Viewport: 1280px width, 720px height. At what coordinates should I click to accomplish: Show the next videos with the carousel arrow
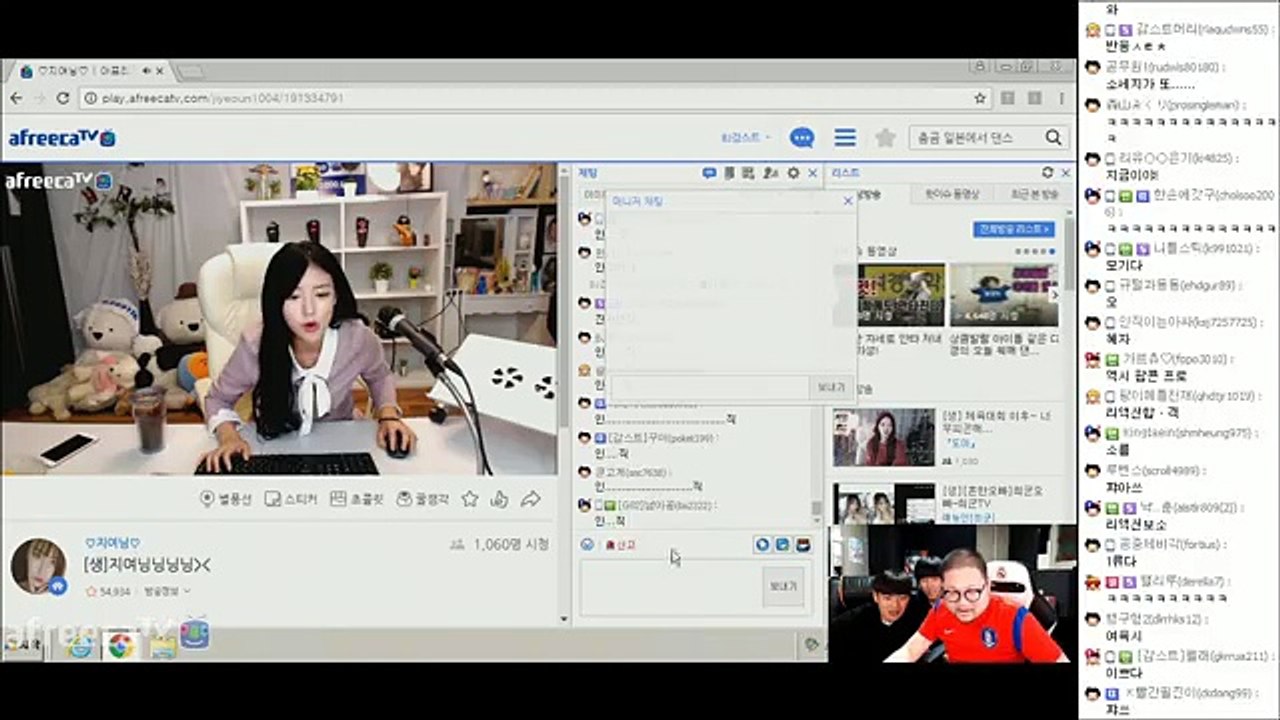tap(1053, 295)
